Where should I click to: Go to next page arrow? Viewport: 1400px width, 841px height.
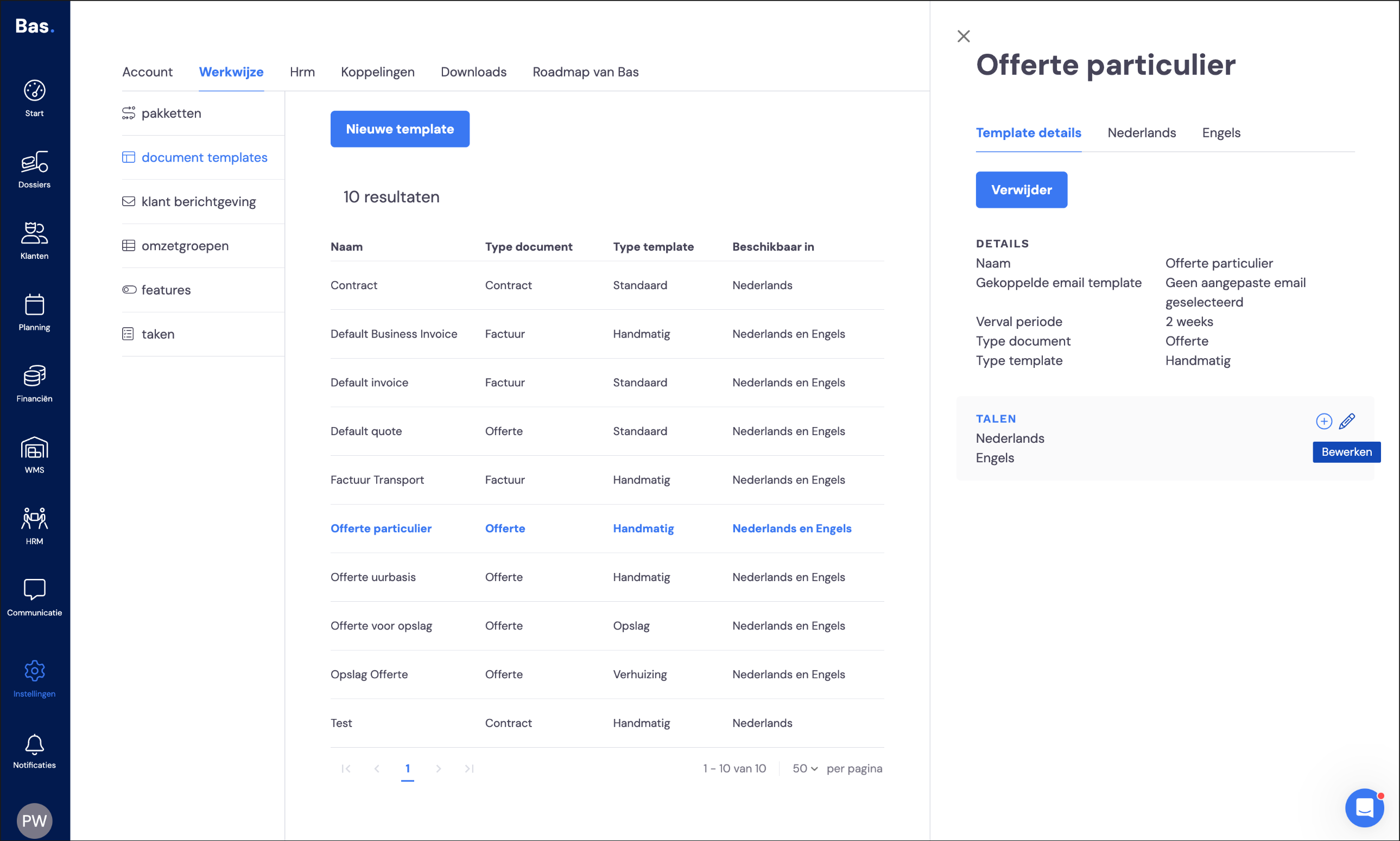(438, 768)
